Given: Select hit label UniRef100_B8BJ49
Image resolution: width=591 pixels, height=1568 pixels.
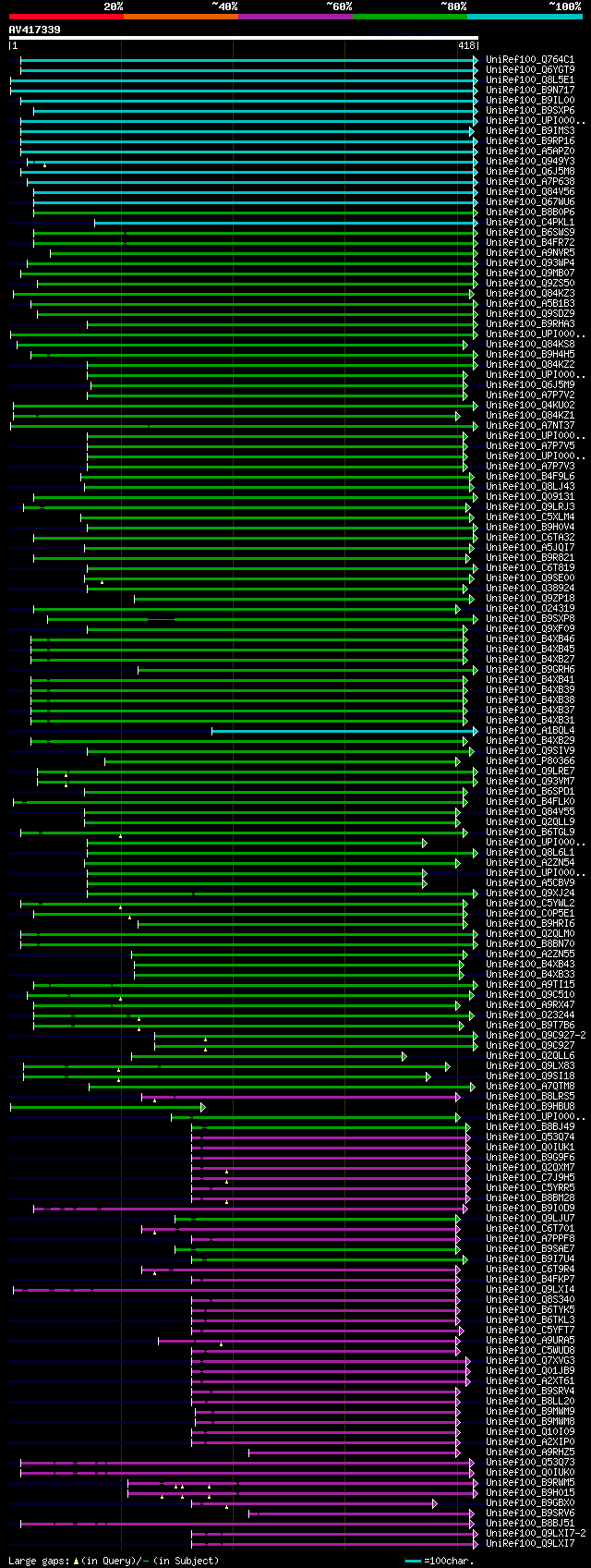Looking at the screenshot, I should click(x=530, y=1126).
